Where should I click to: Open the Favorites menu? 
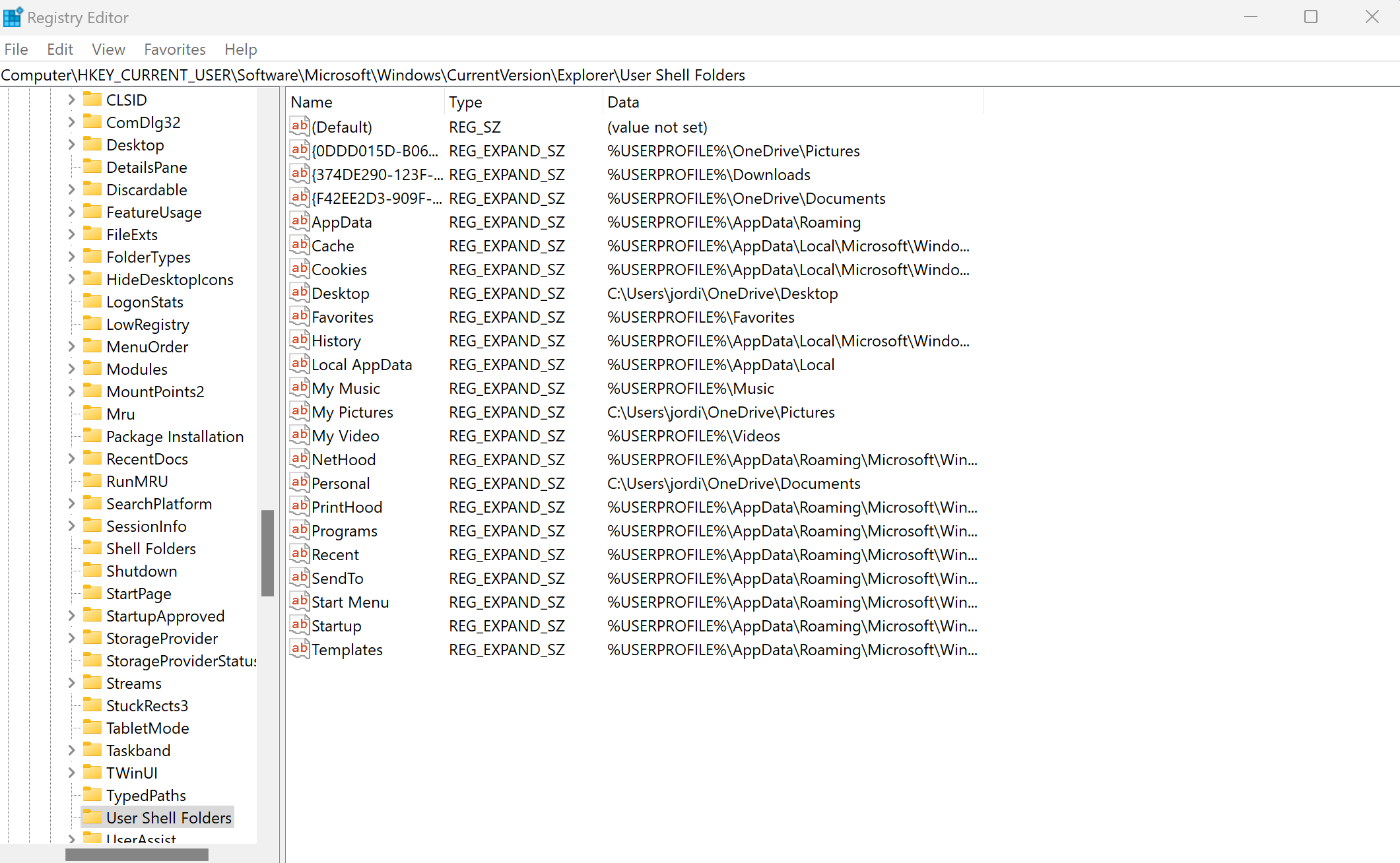click(175, 49)
